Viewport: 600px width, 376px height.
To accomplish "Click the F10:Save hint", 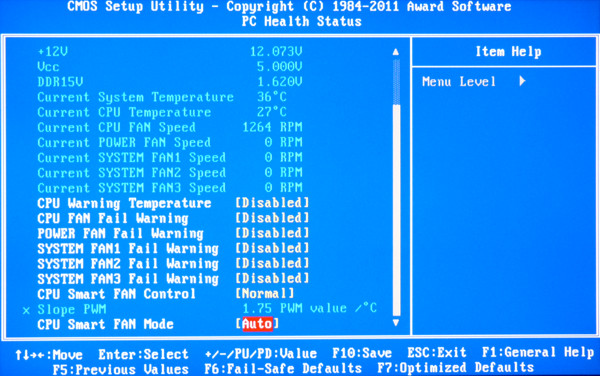I will click(362, 353).
